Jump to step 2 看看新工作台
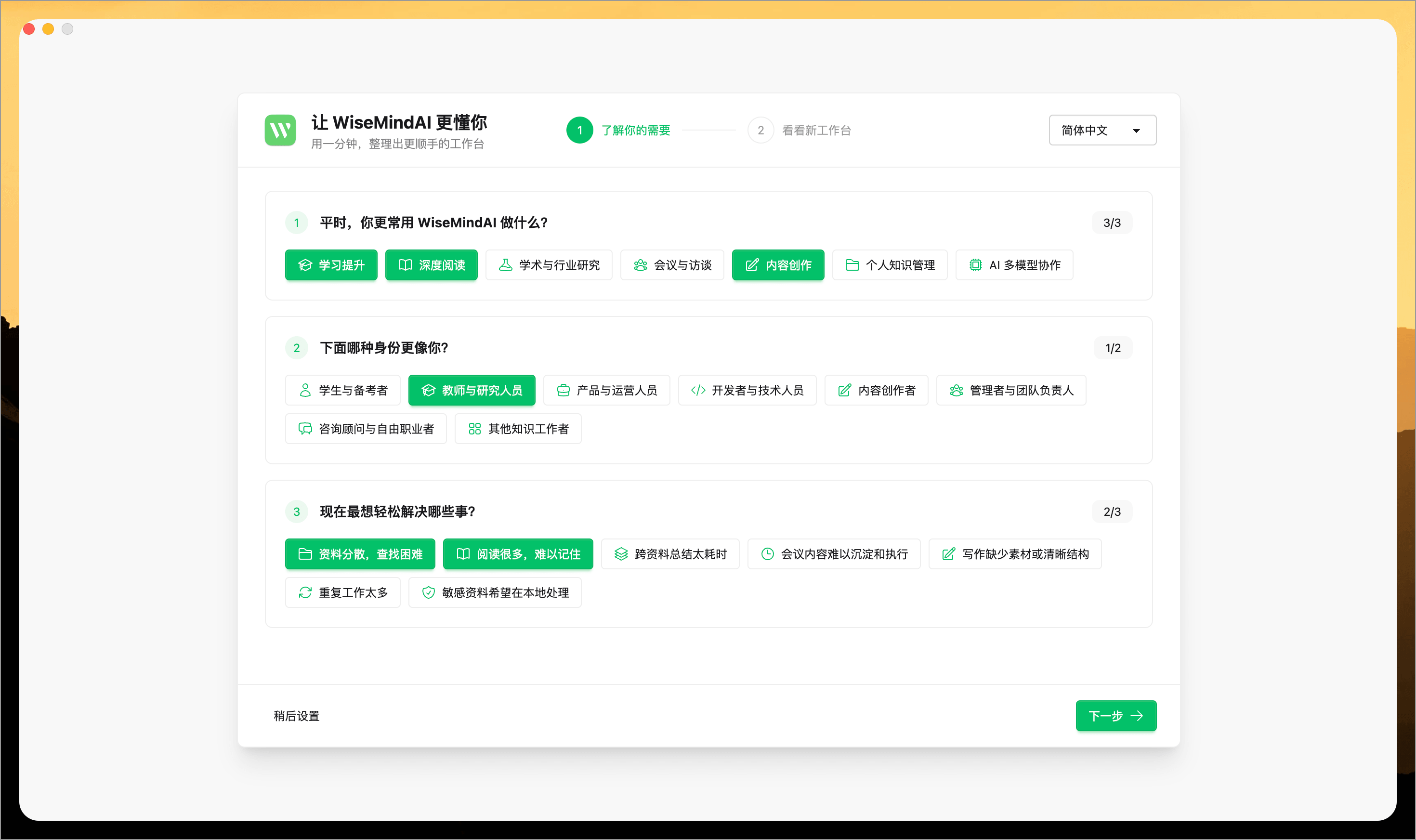Viewport: 1416px width, 840px height. (799, 130)
